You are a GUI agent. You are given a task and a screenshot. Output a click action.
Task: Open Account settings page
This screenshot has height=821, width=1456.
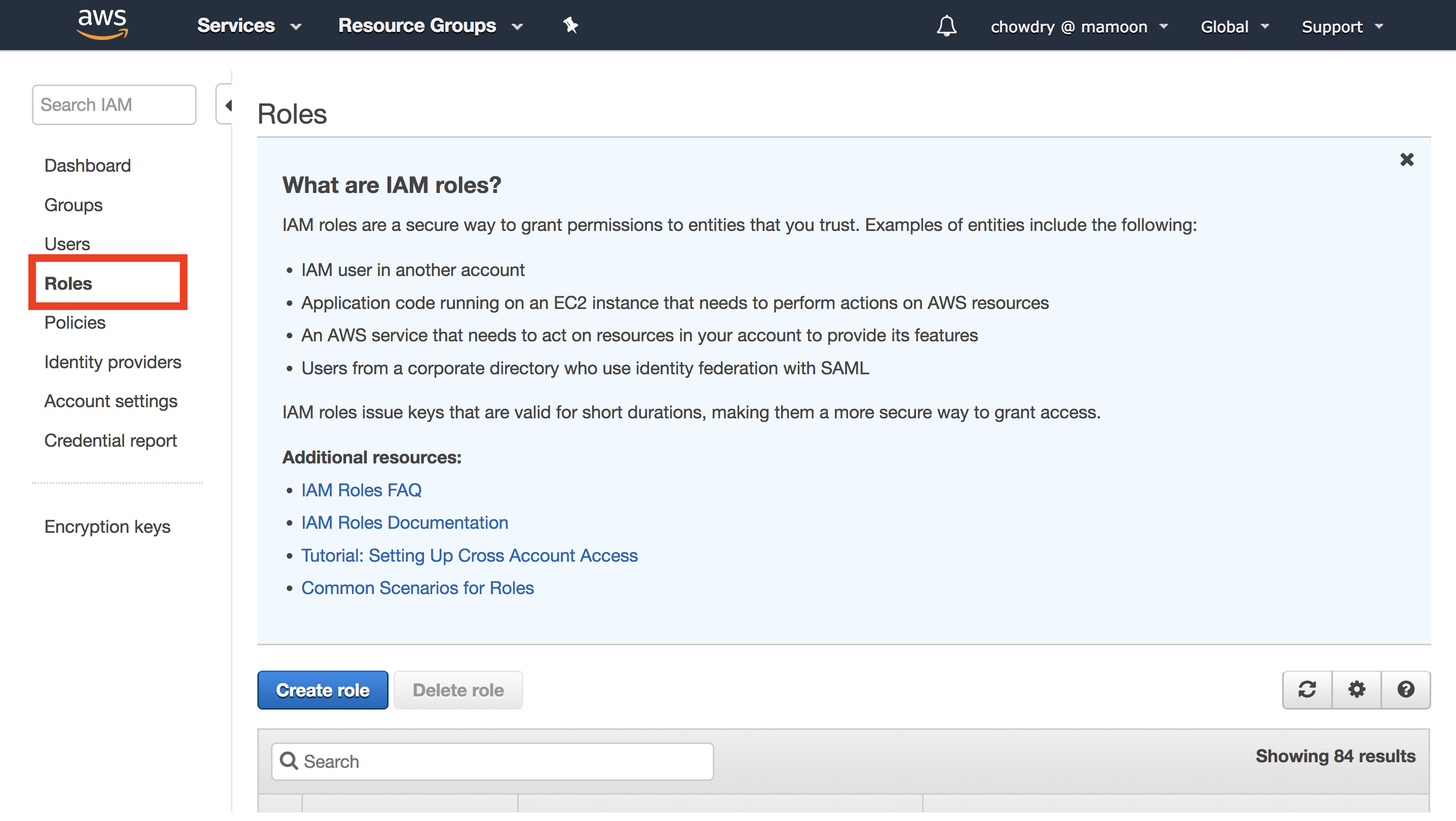111,401
